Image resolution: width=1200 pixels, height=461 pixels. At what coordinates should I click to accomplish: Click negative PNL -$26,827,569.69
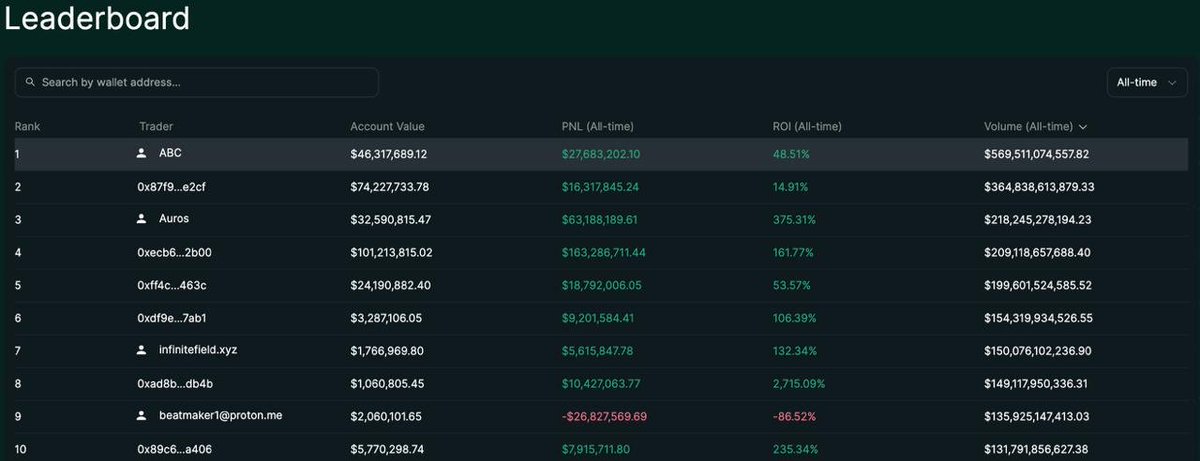[604, 415]
